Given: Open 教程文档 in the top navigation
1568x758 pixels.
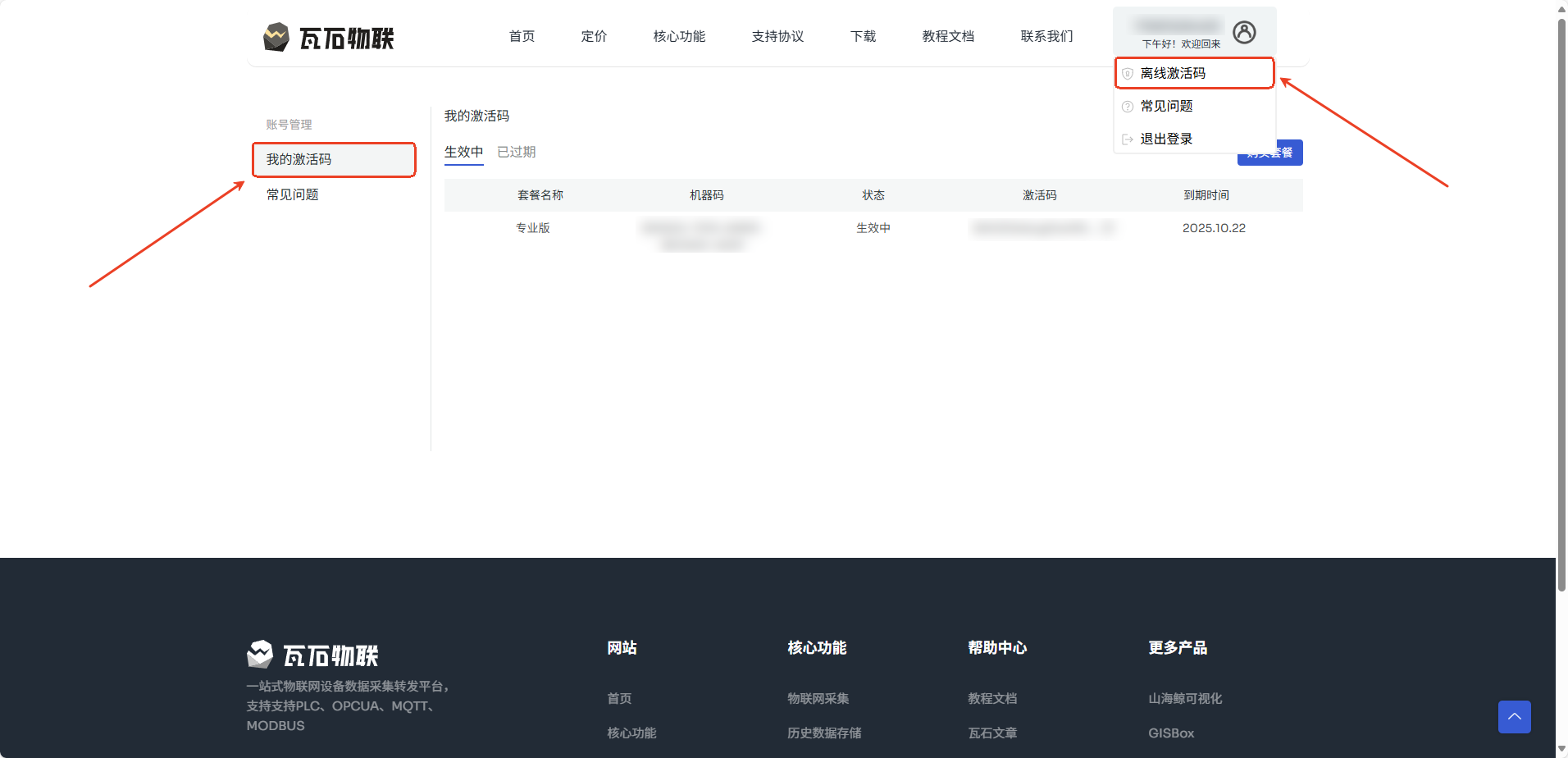Looking at the screenshot, I should (x=948, y=37).
